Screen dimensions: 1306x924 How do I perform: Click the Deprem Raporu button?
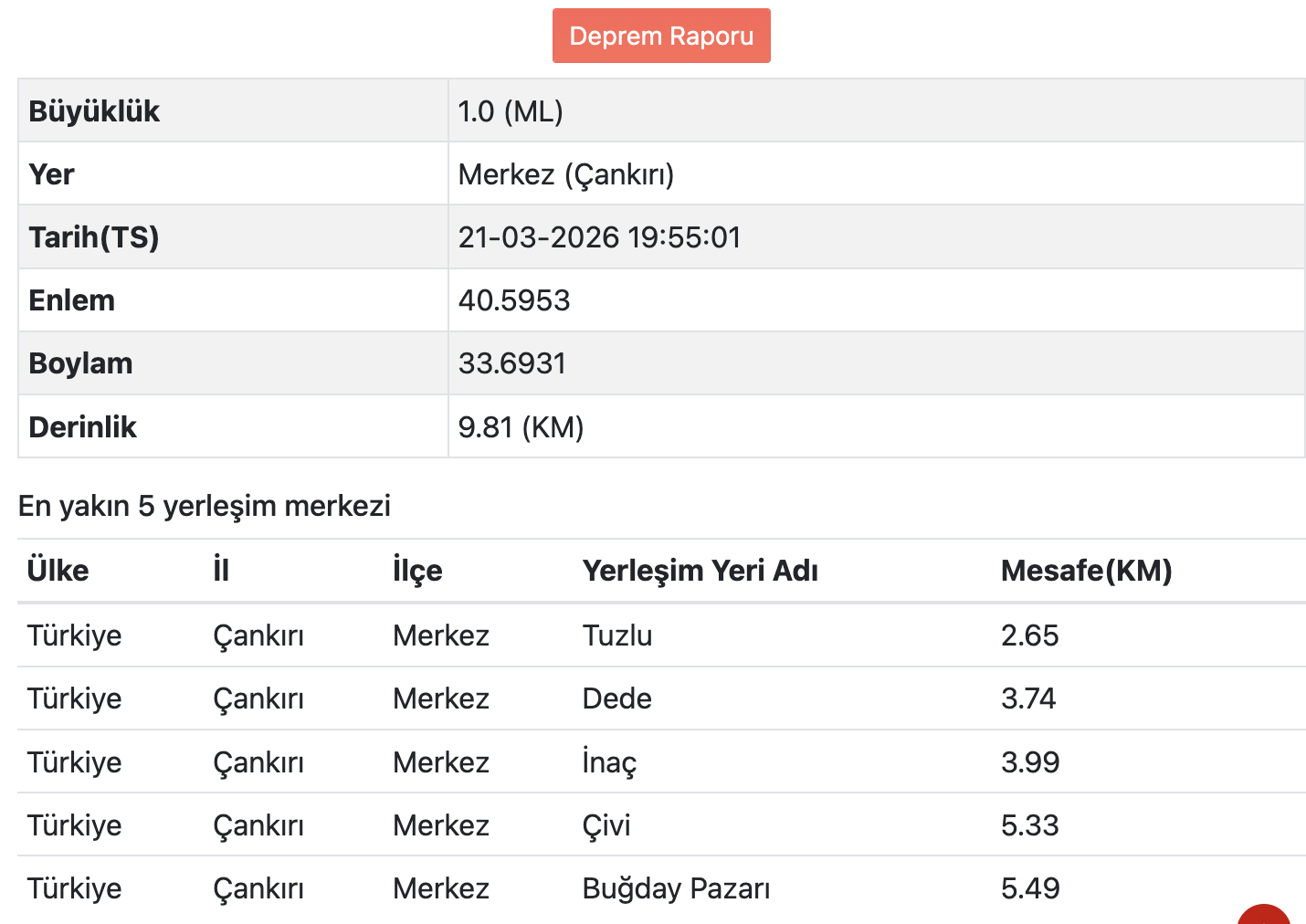[x=661, y=36]
